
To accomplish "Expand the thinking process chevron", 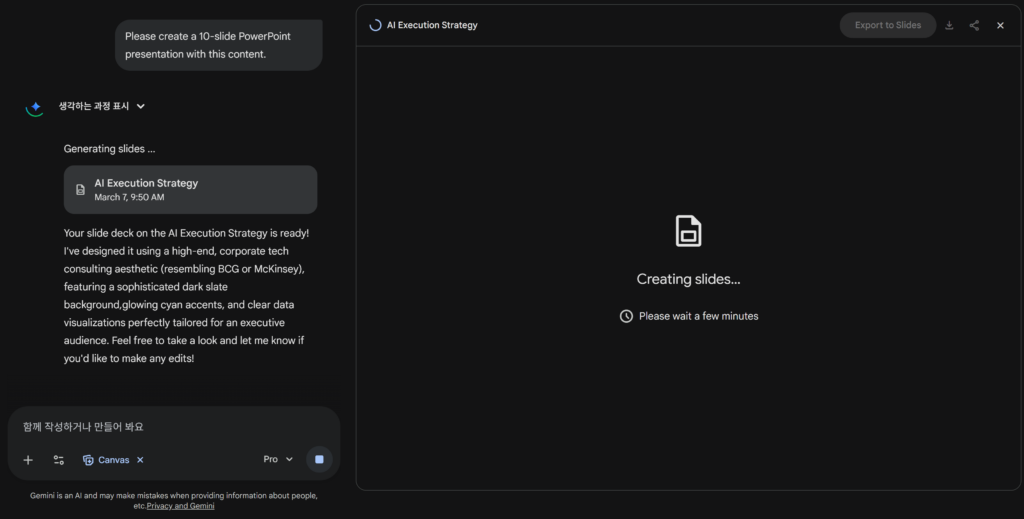I will tap(140, 106).
